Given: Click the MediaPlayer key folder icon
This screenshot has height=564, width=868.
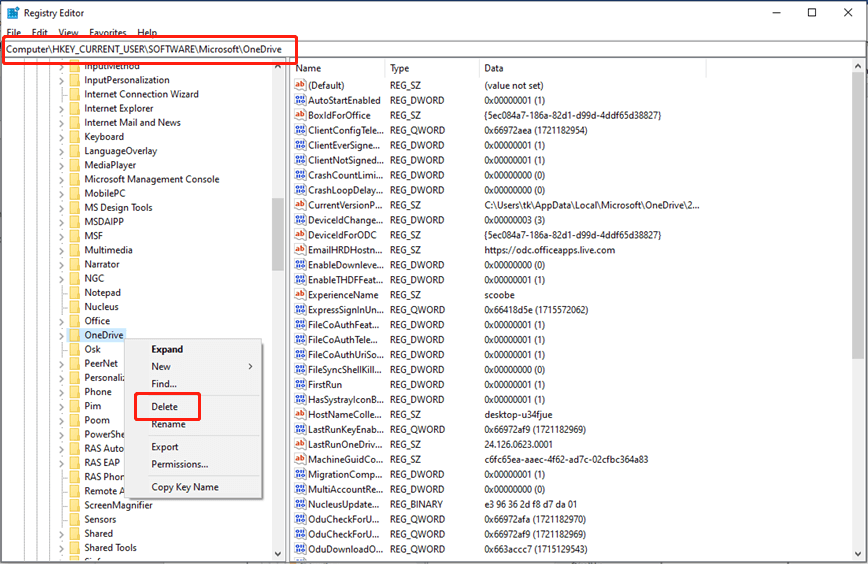Looking at the screenshot, I should tap(75, 165).
